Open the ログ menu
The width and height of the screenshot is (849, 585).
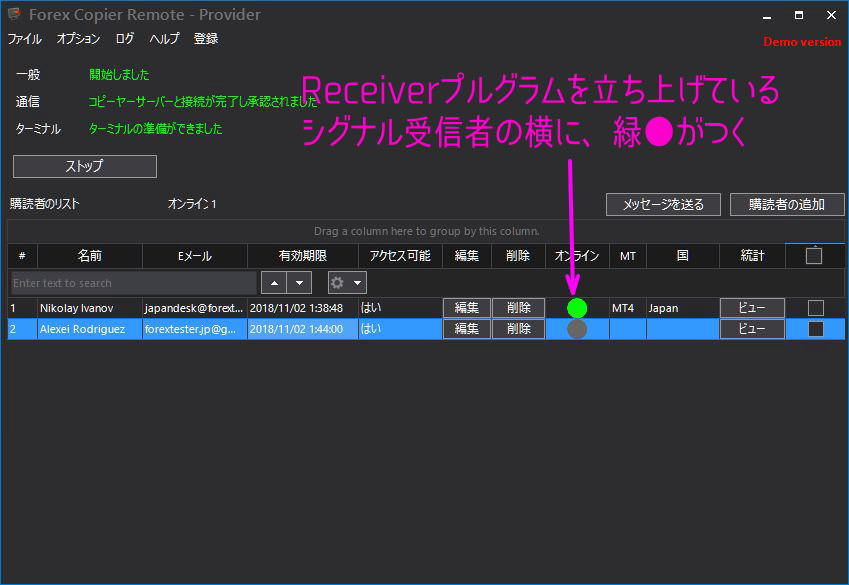click(124, 39)
